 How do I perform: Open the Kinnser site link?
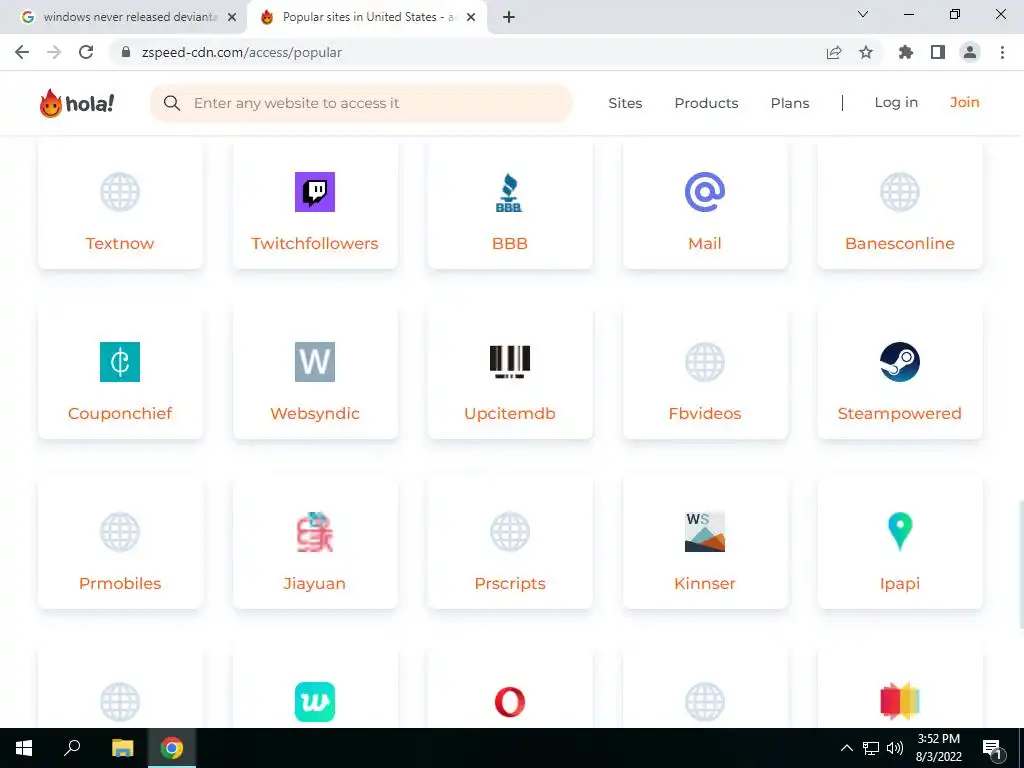[705, 583]
